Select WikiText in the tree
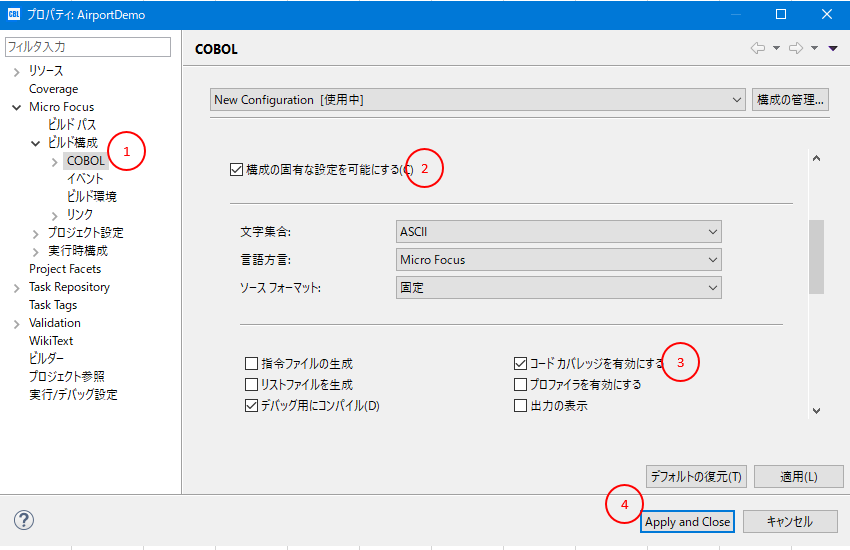This screenshot has height=550, width=850. [51, 341]
